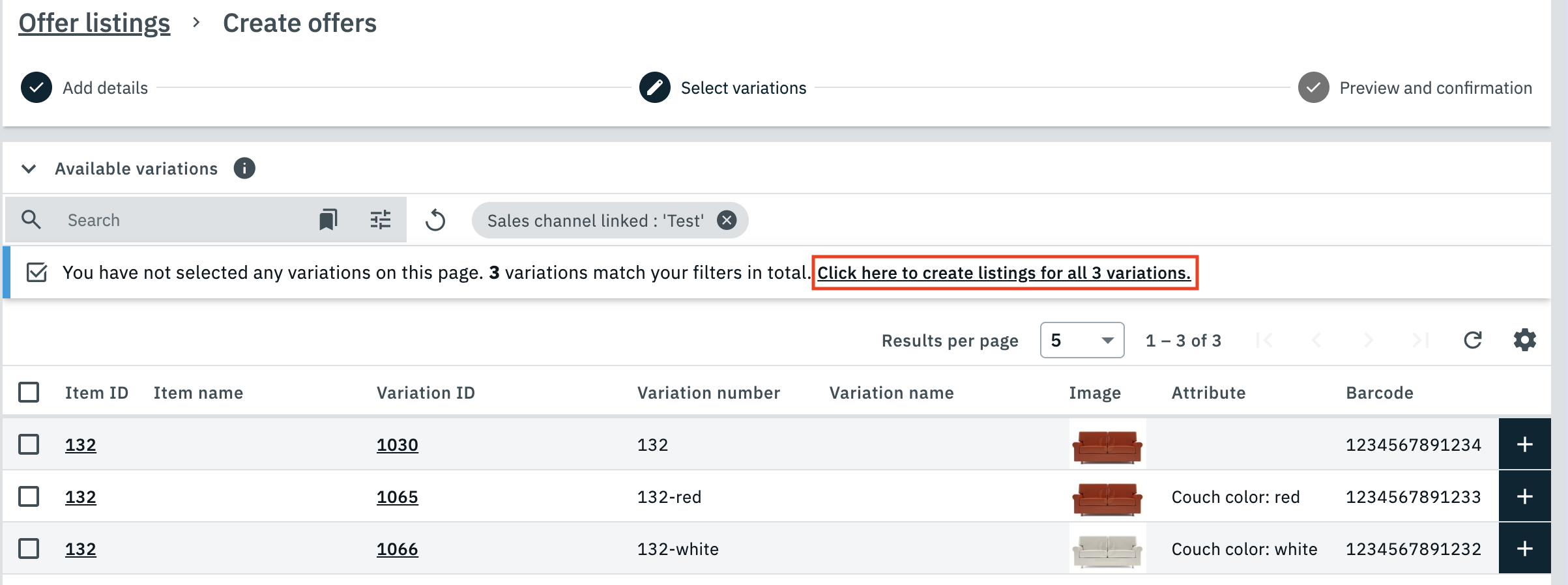Remove the 'Sales channel linked: Test' filter chip
The image size is (1568, 585).
pos(727,220)
